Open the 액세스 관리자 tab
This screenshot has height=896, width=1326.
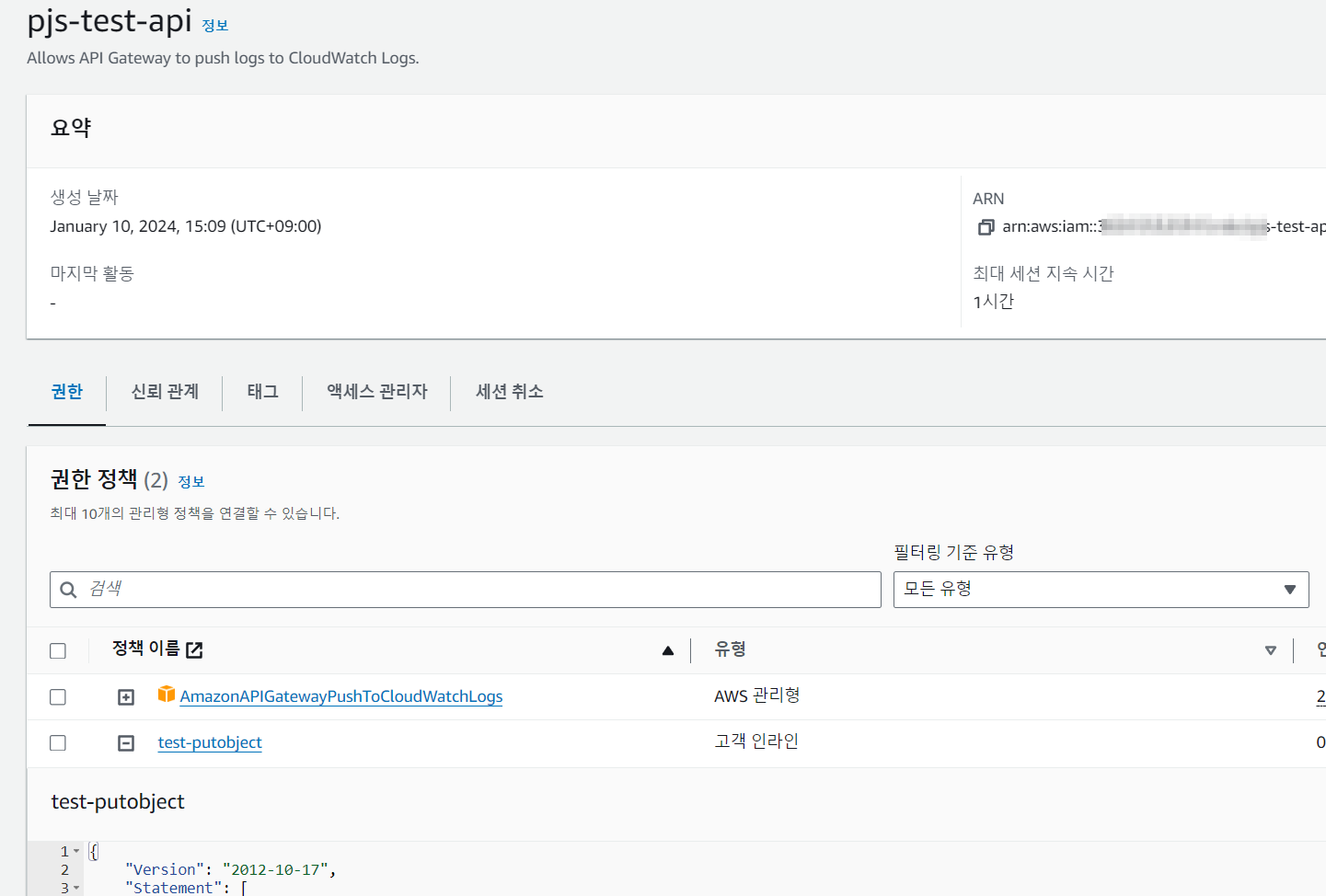[x=377, y=392]
